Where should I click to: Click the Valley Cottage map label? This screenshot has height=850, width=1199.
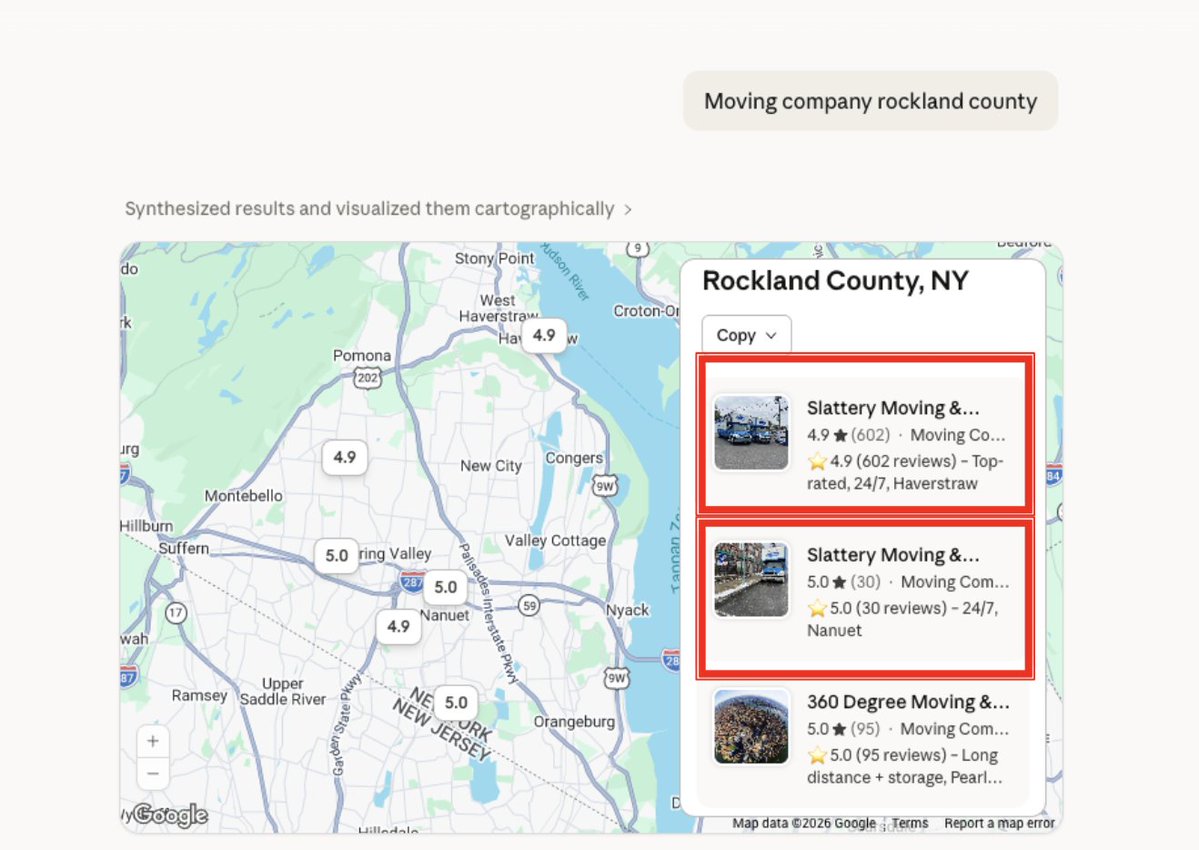(x=555, y=540)
